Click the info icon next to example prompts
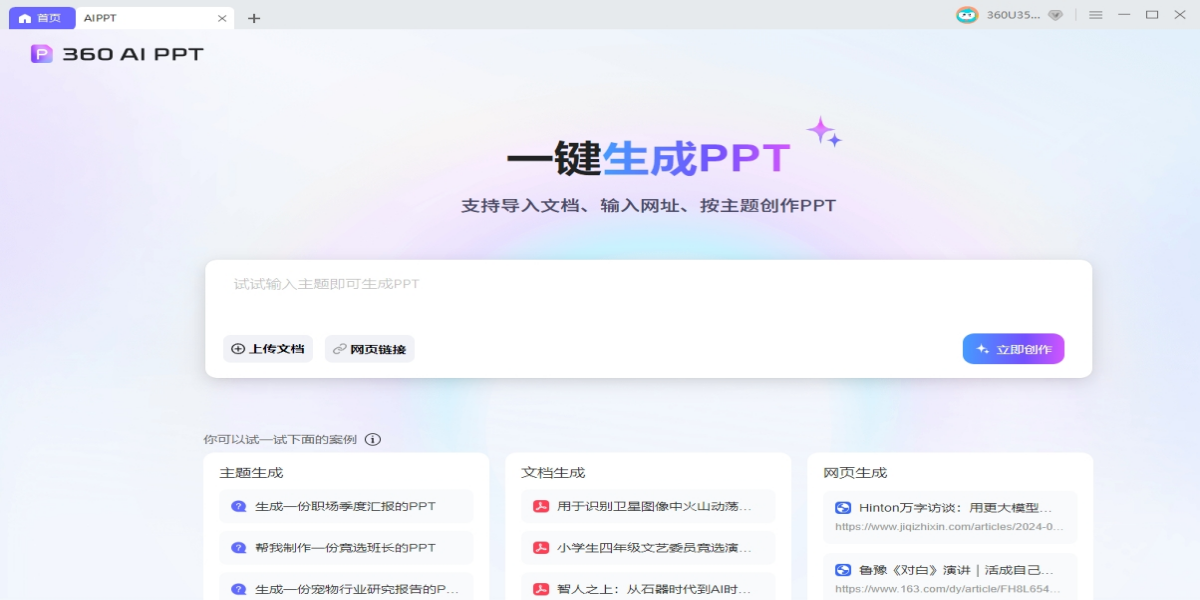This screenshot has width=1200, height=600. tap(373, 439)
